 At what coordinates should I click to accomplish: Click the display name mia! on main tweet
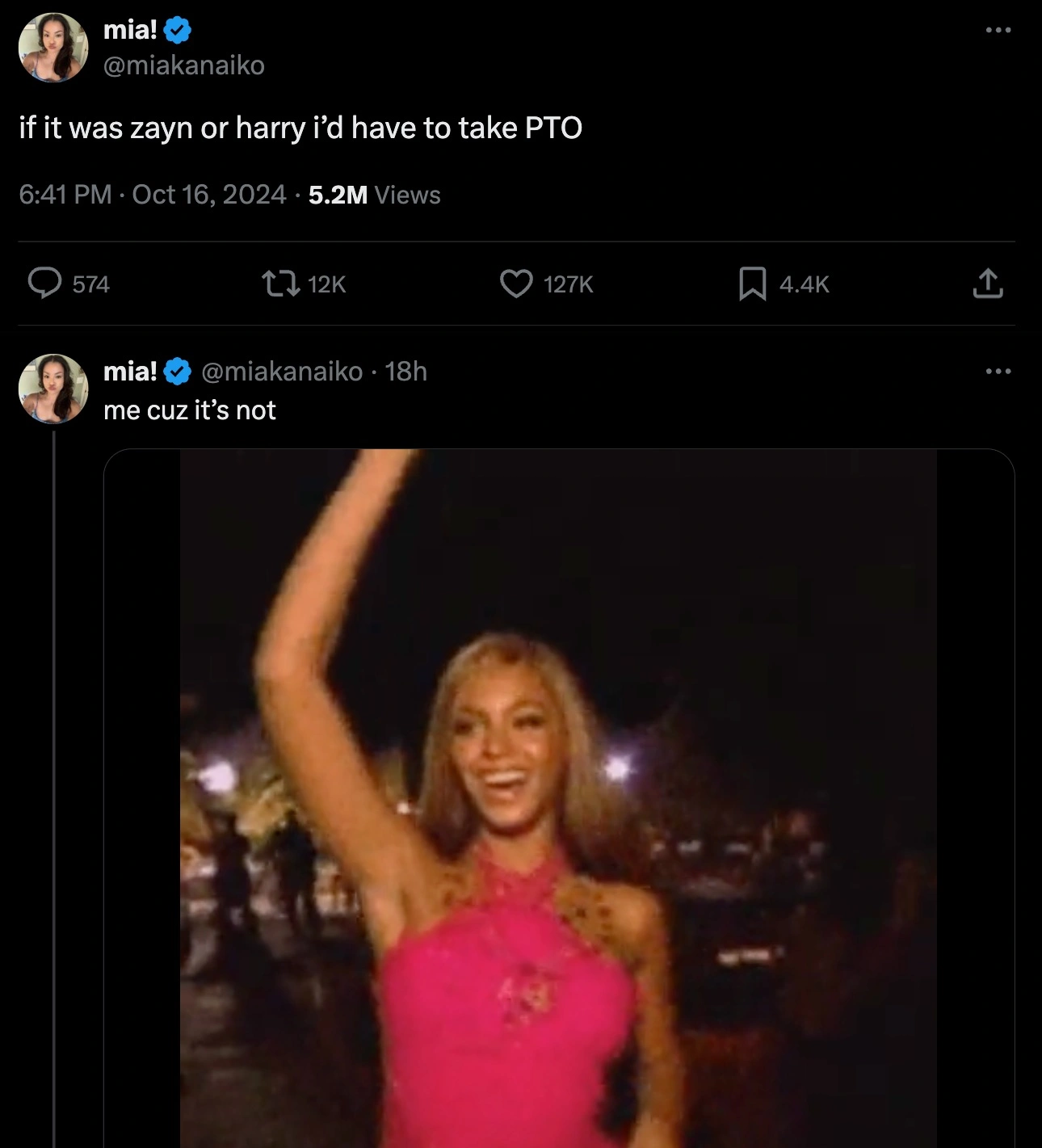click(x=130, y=30)
